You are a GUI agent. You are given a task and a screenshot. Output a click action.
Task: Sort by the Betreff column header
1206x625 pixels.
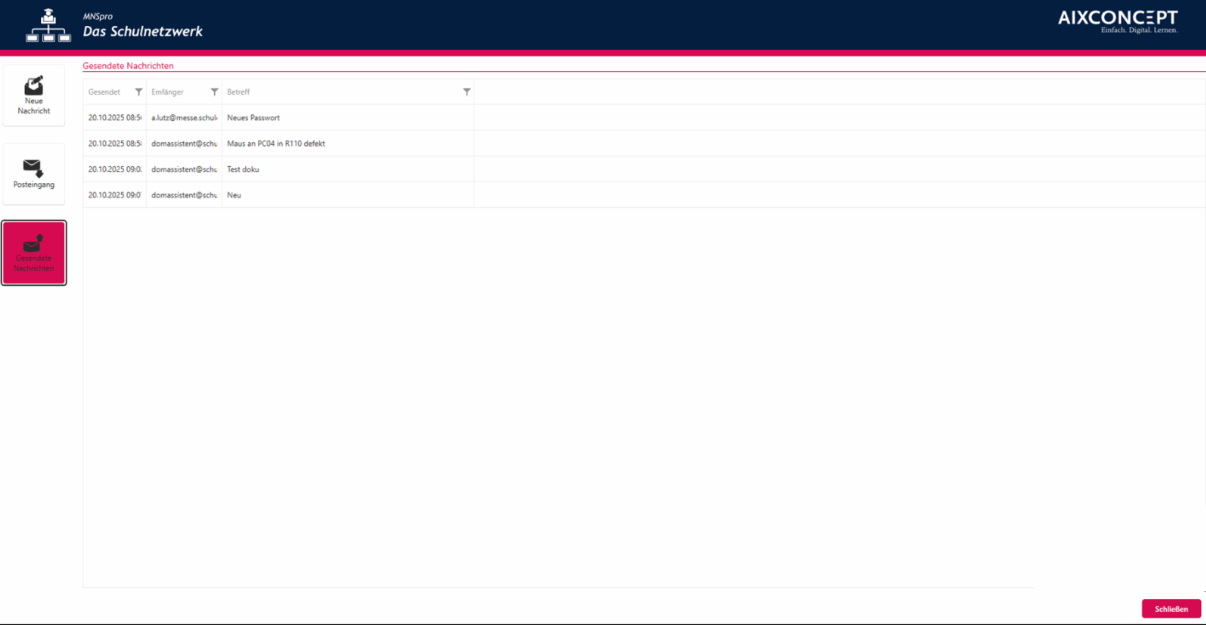[x=238, y=92]
